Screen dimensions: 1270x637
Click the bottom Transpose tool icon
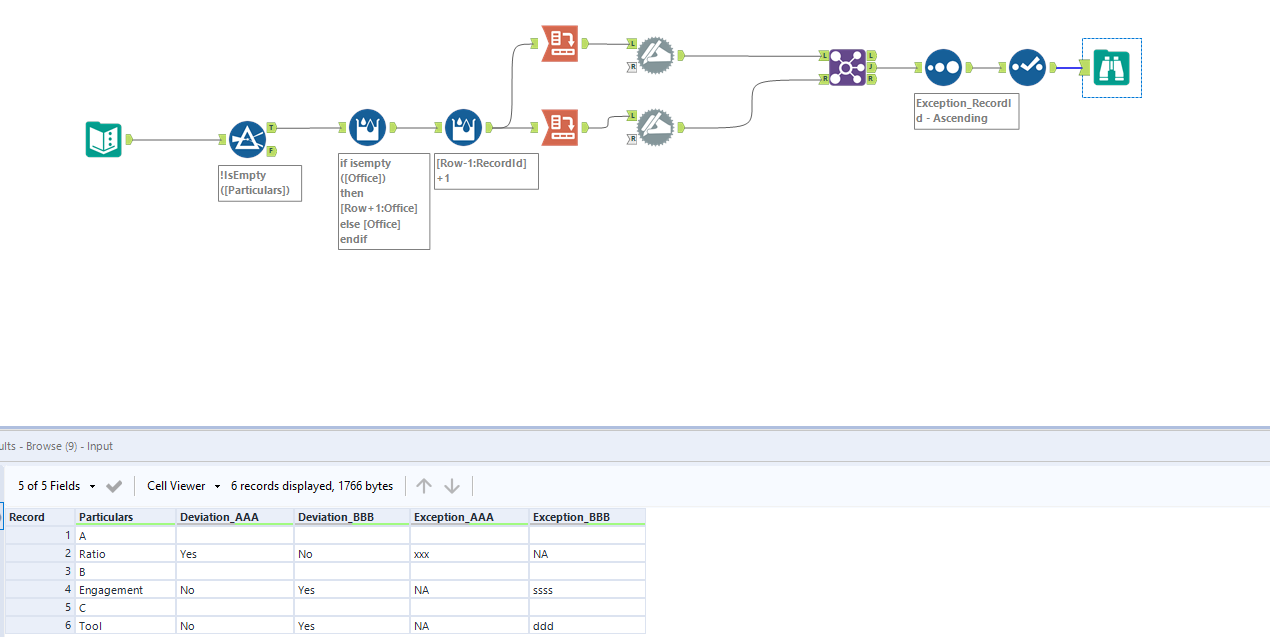[x=559, y=128]
